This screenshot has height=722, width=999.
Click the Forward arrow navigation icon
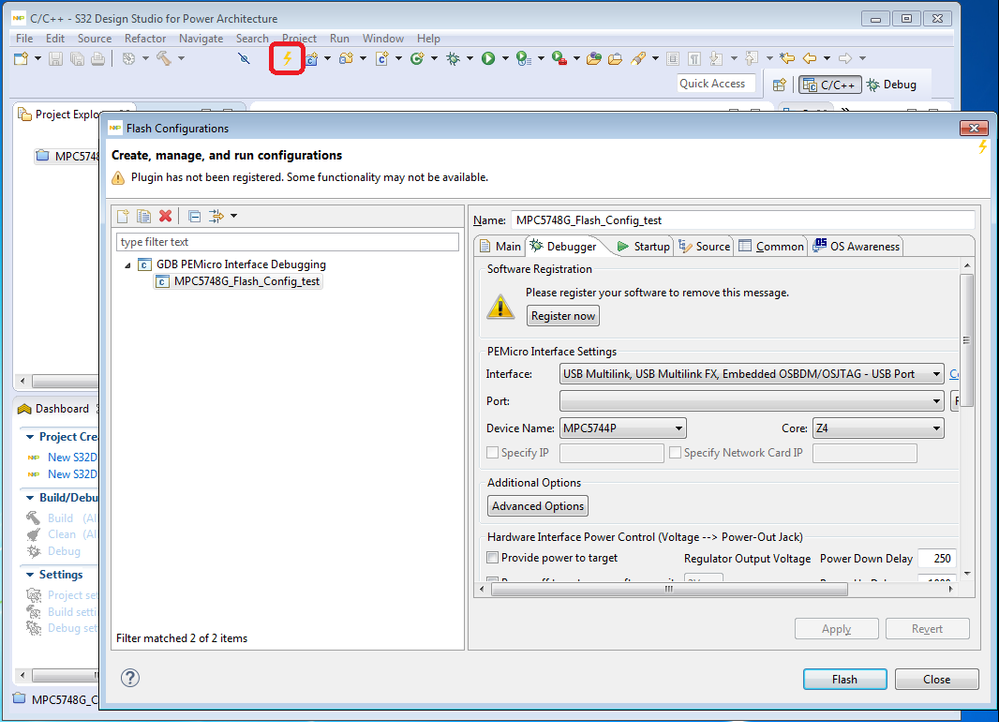pos(845,59)
